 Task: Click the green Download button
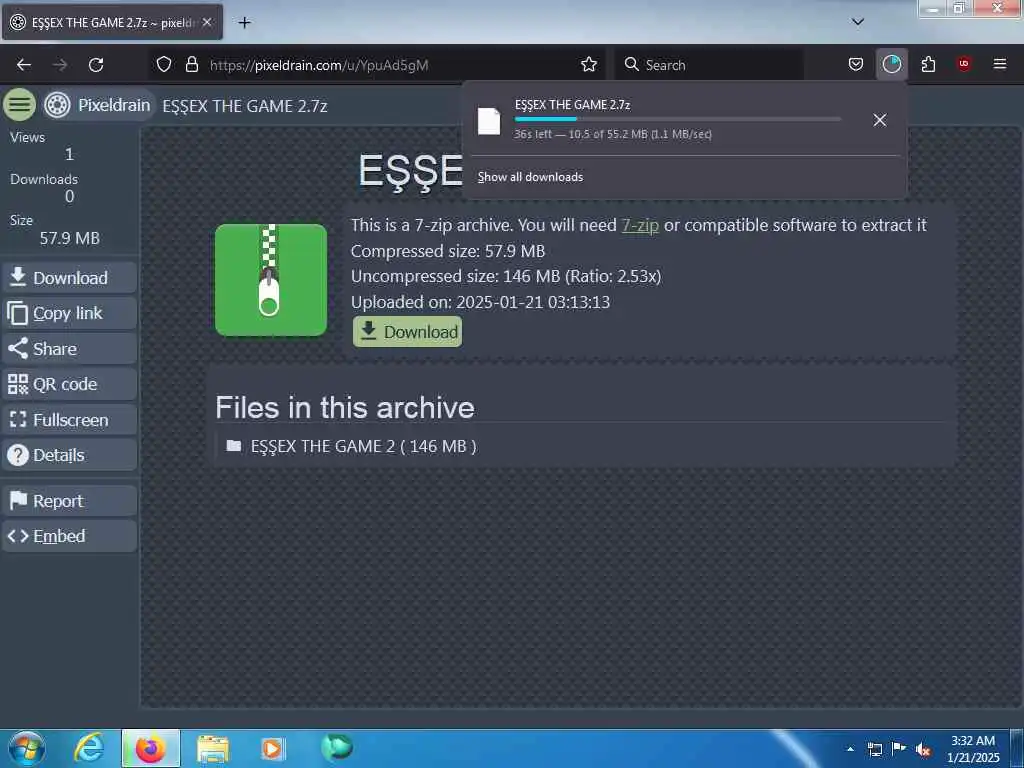(408, 332)
